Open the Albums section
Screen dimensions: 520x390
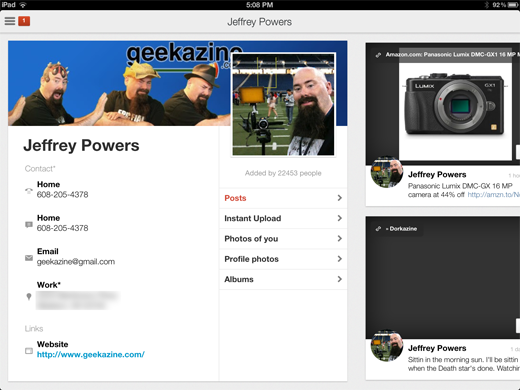point(283,279)
